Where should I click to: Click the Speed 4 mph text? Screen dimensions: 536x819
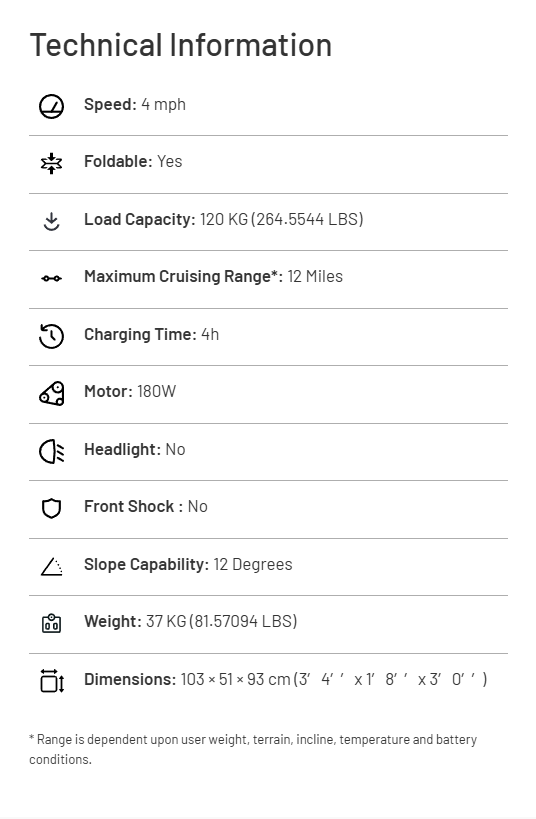coord(135,104)
